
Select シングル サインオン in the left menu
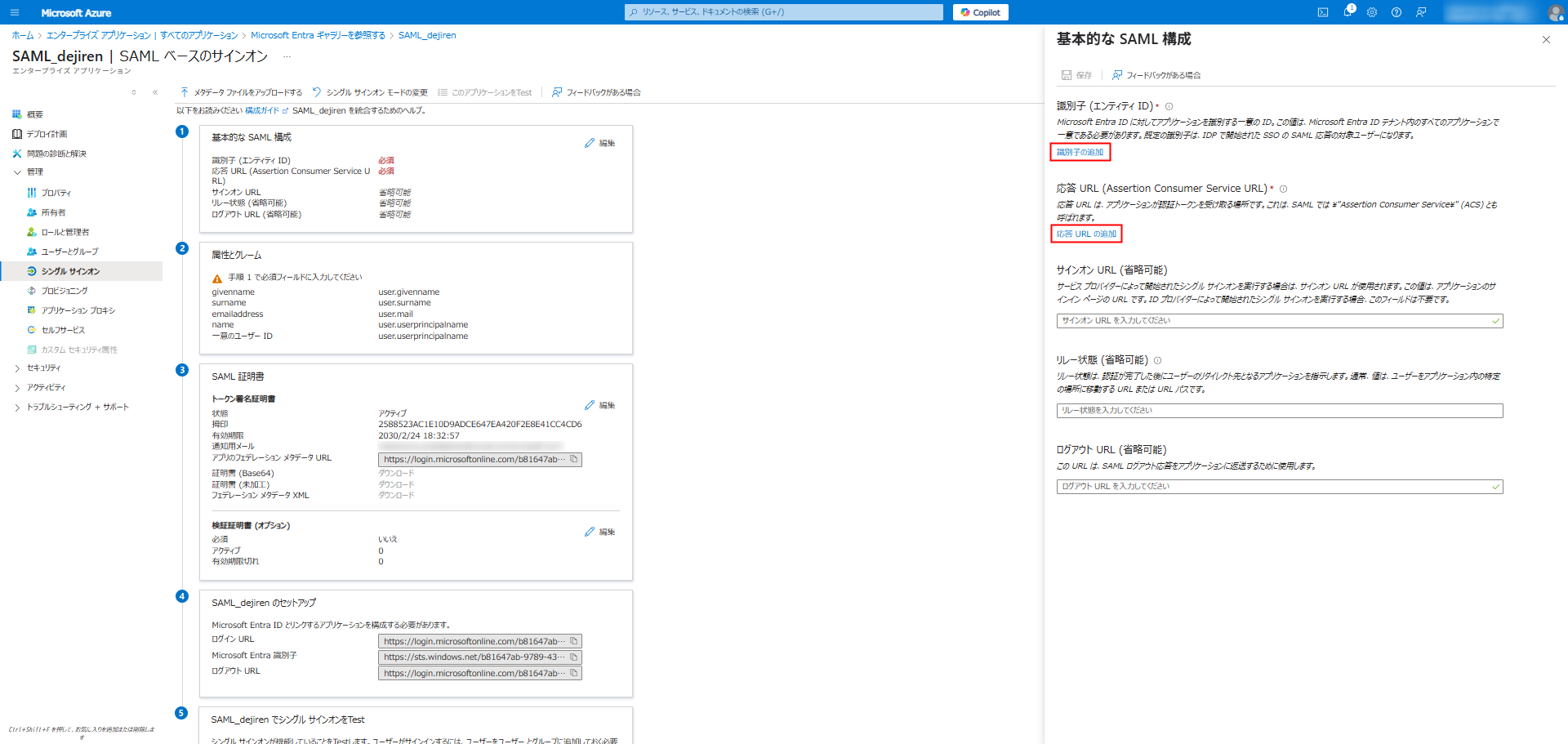point(70,271)
